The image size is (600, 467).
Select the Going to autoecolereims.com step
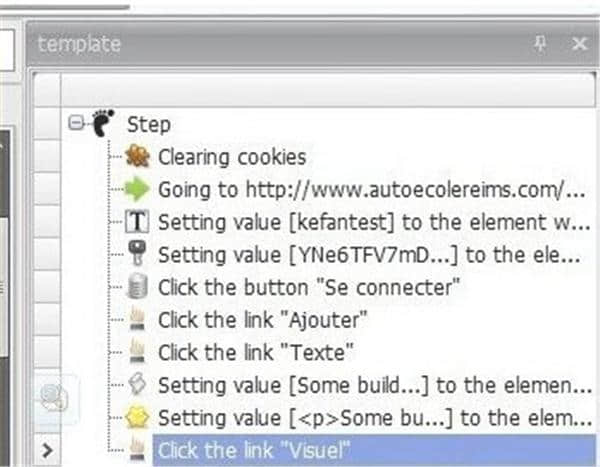point(370,189)
